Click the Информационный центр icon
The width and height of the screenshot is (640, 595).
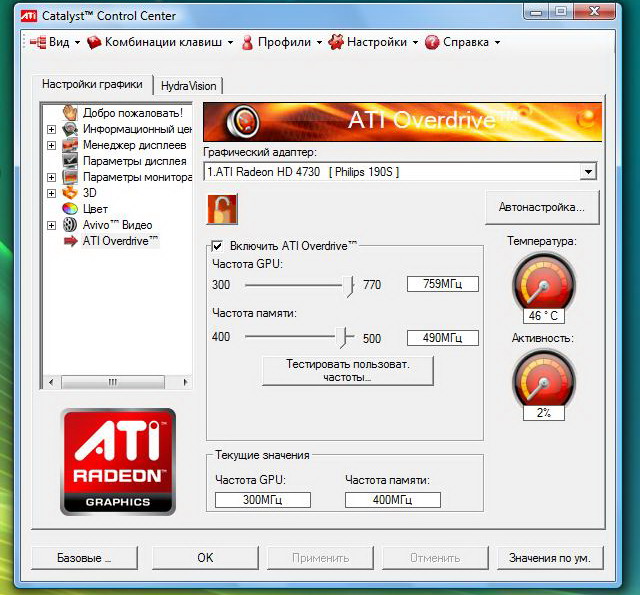point(70,129)
